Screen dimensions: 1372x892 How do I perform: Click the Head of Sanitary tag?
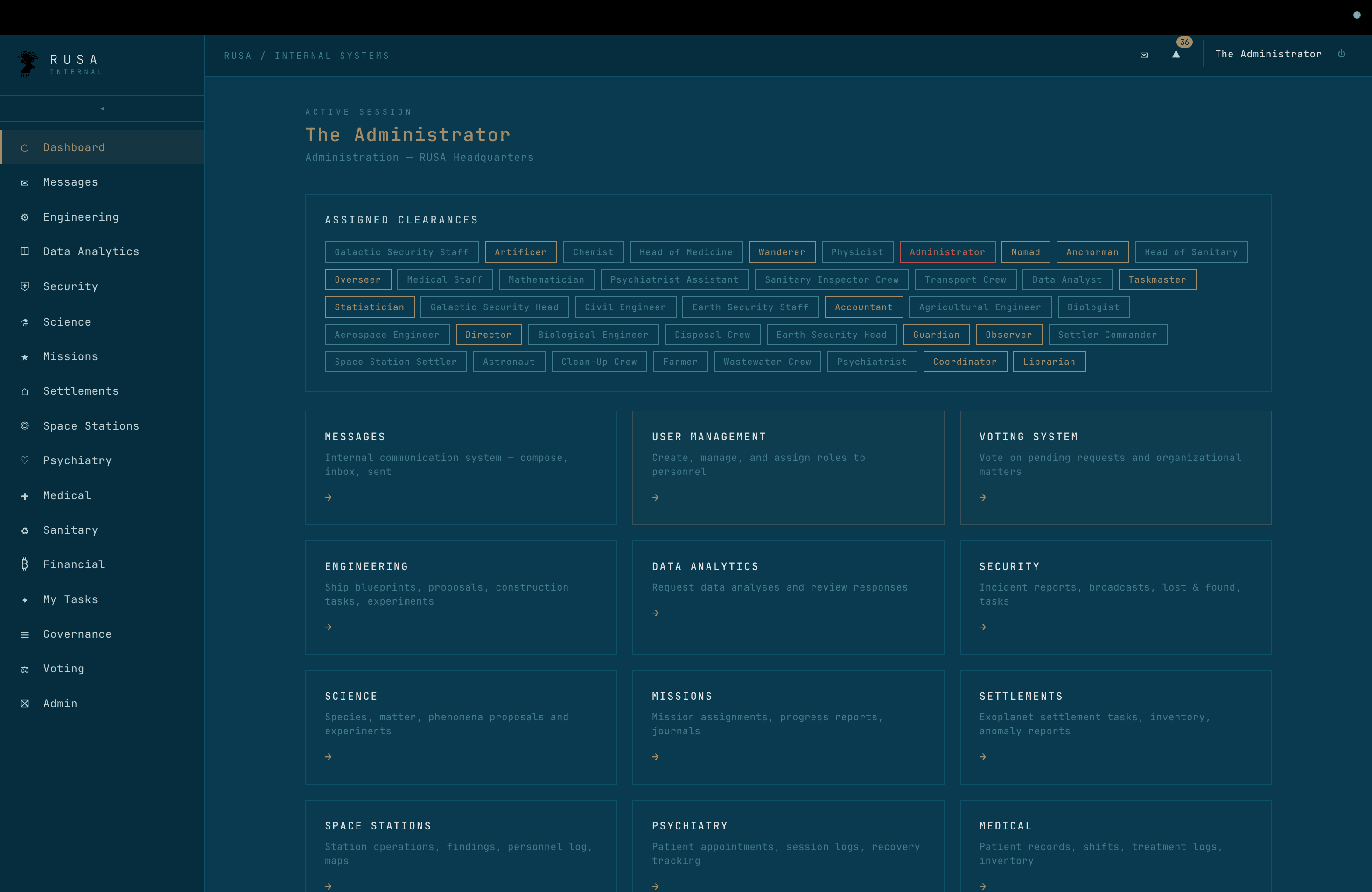(x=1191, y=252)
